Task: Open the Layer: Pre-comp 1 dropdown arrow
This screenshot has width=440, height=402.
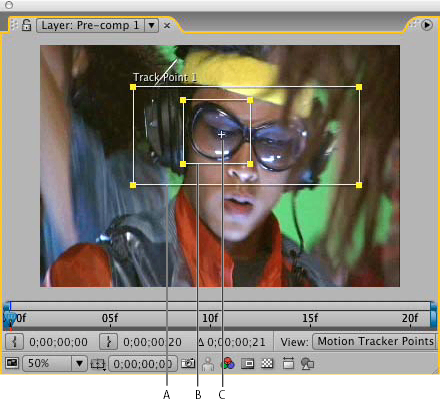Action: point(151,25)
